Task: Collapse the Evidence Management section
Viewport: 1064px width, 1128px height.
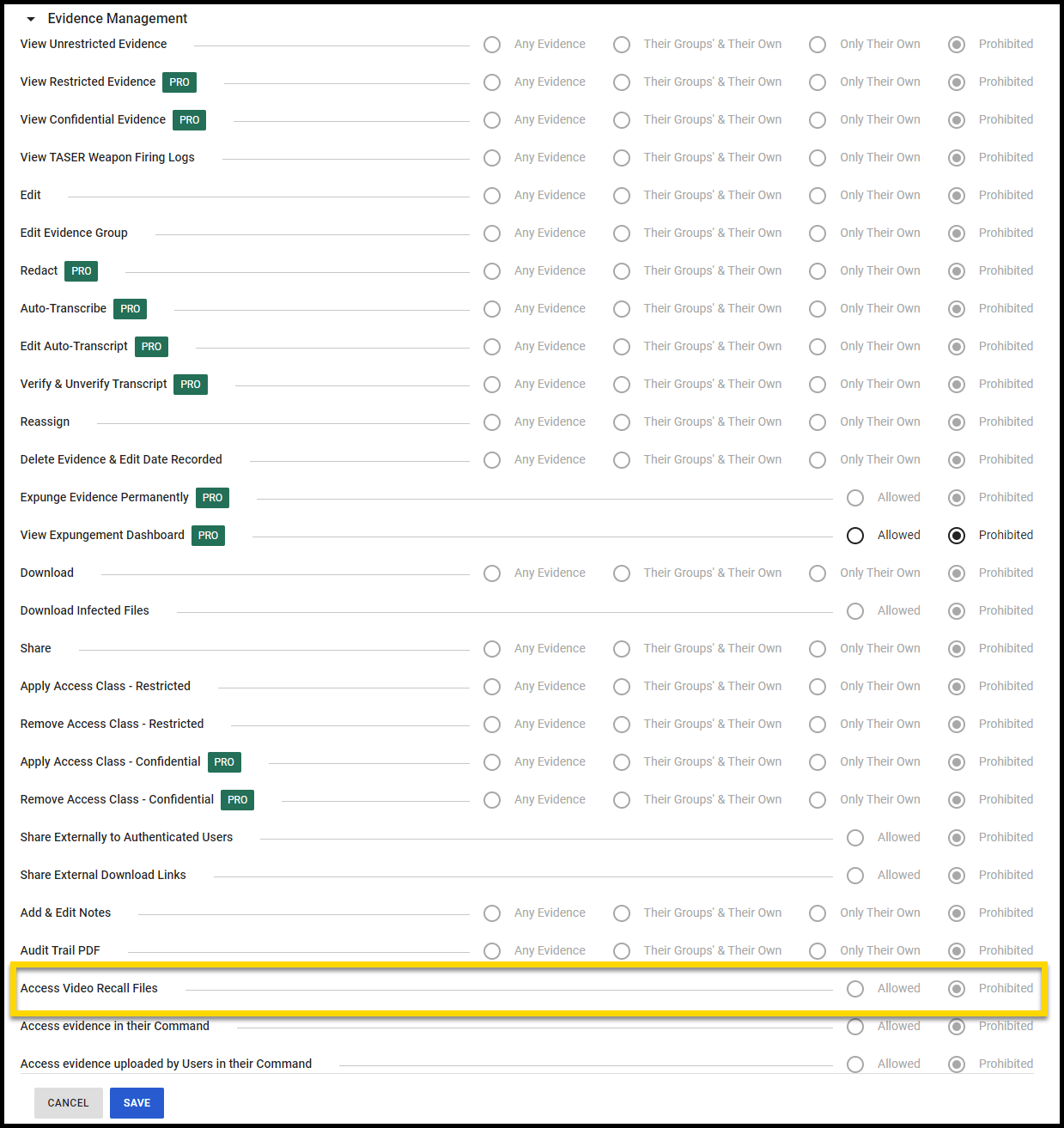Action: coord(31,19)
